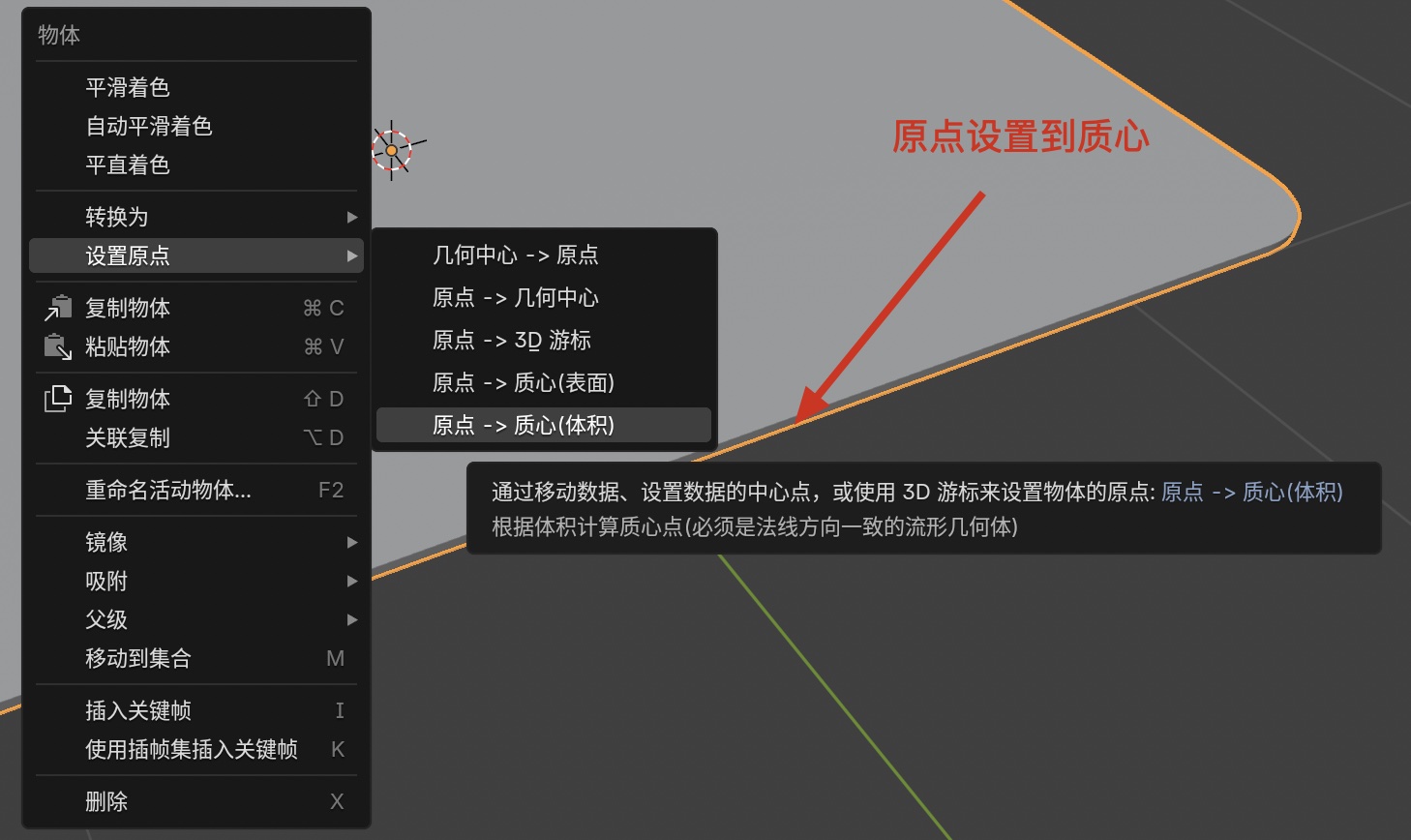
Task: Choose 原点 -> 几何中心
Action: (516, 297)
